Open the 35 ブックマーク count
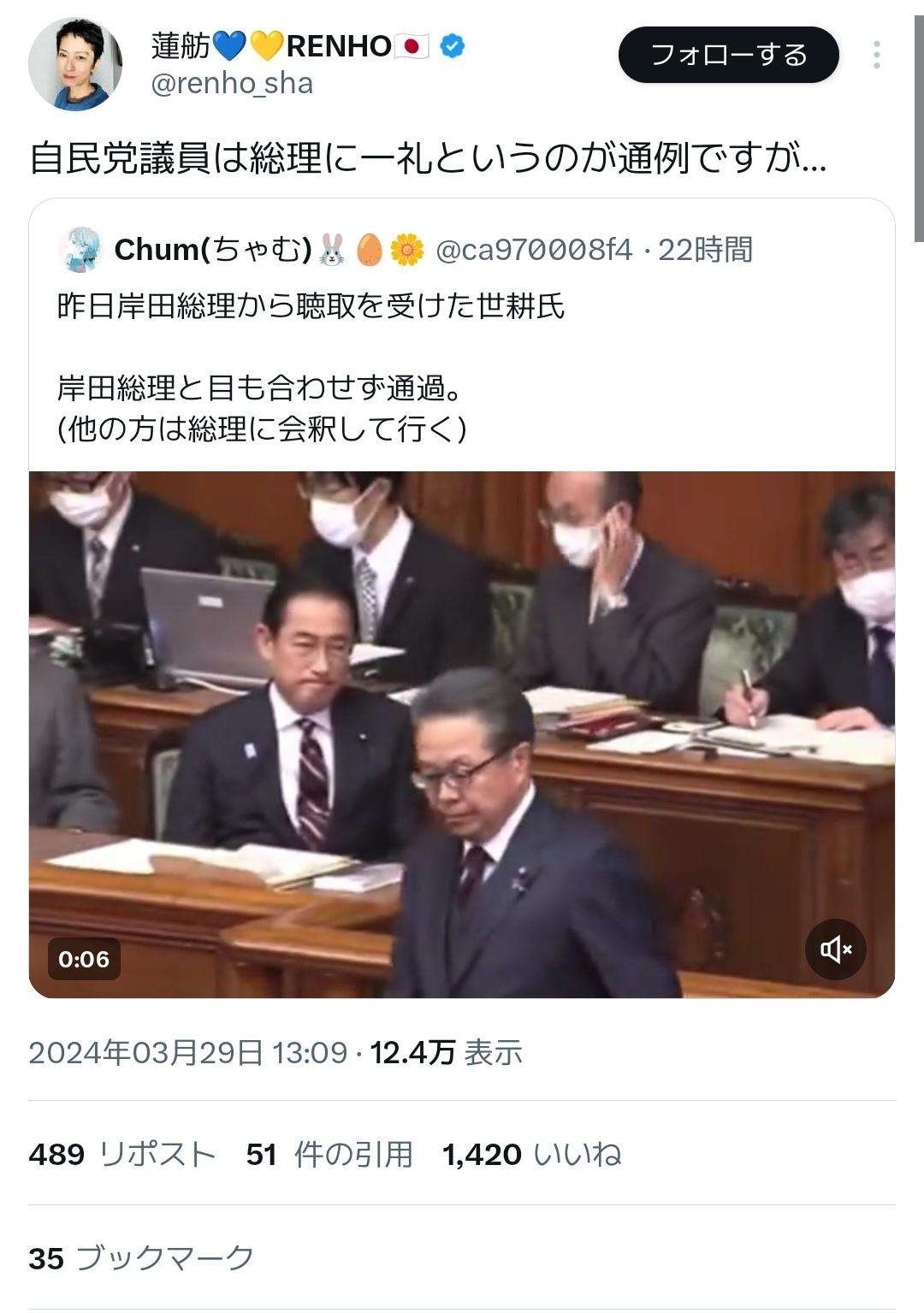 tap(141, 1258)
